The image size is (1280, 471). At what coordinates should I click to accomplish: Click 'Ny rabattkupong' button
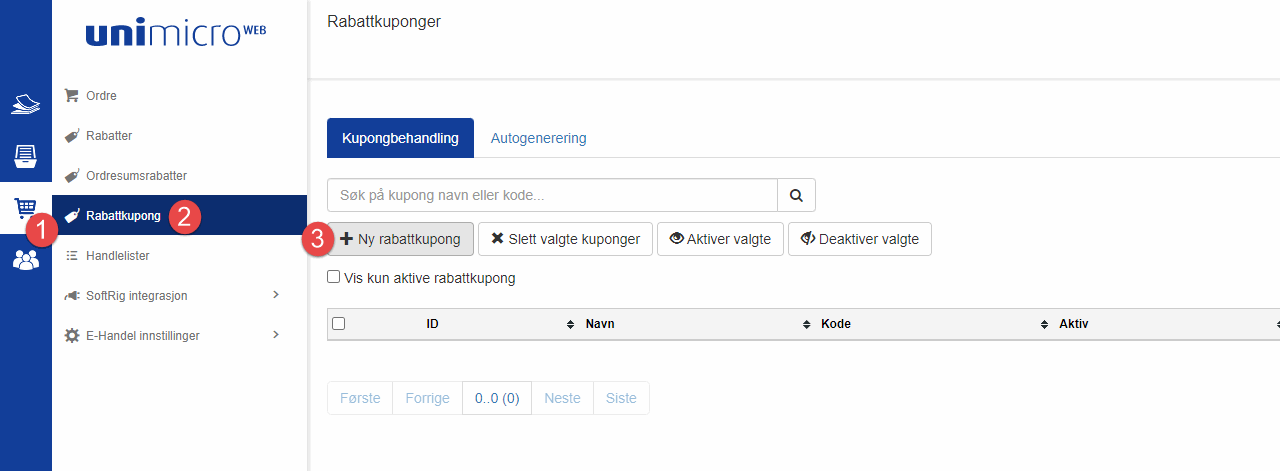click(400, 239)
